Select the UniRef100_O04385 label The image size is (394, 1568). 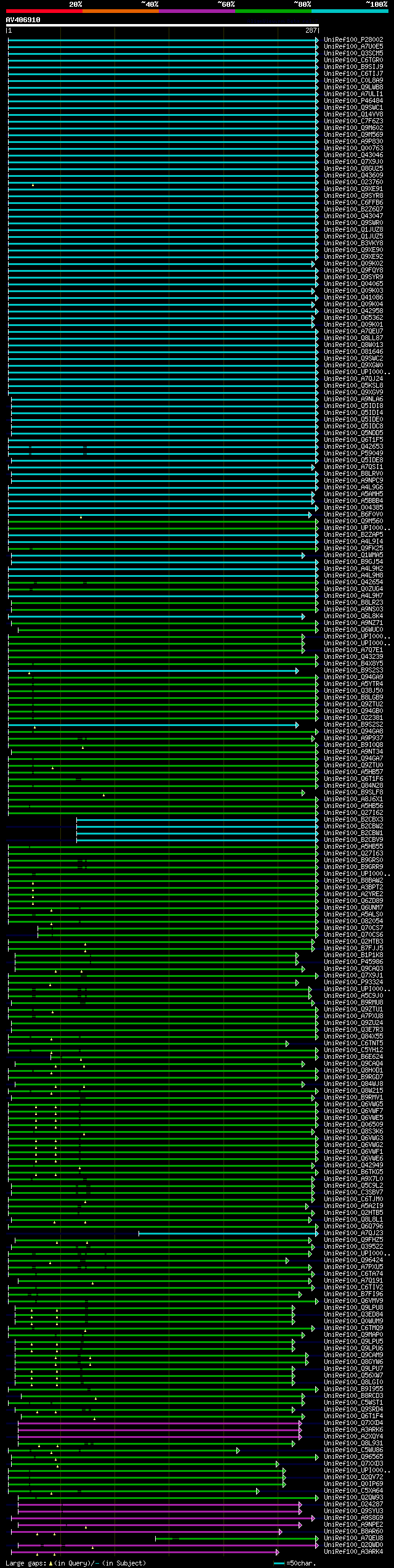[353, 508]
